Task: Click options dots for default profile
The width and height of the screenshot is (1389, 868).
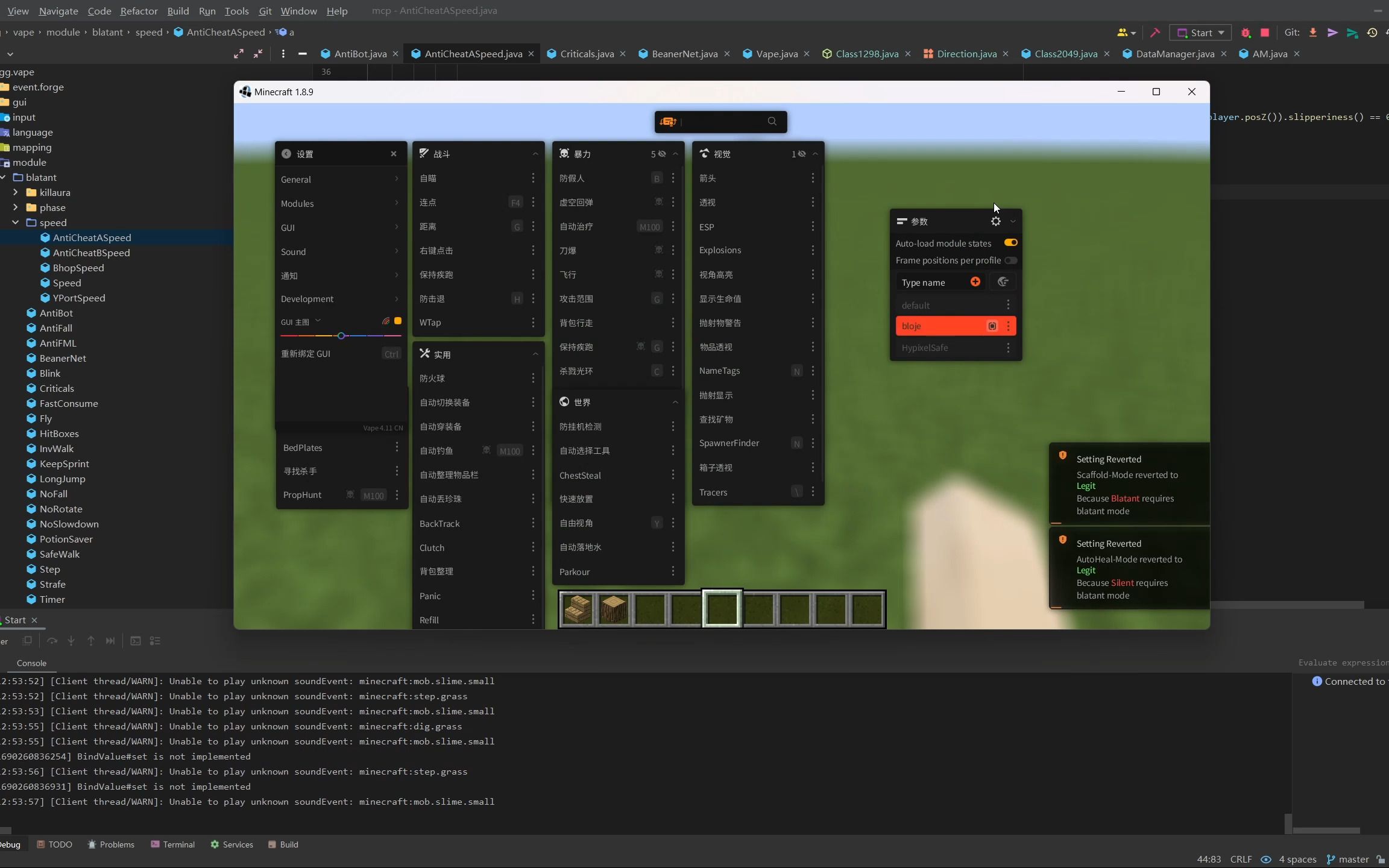Action: point(1008,305)
